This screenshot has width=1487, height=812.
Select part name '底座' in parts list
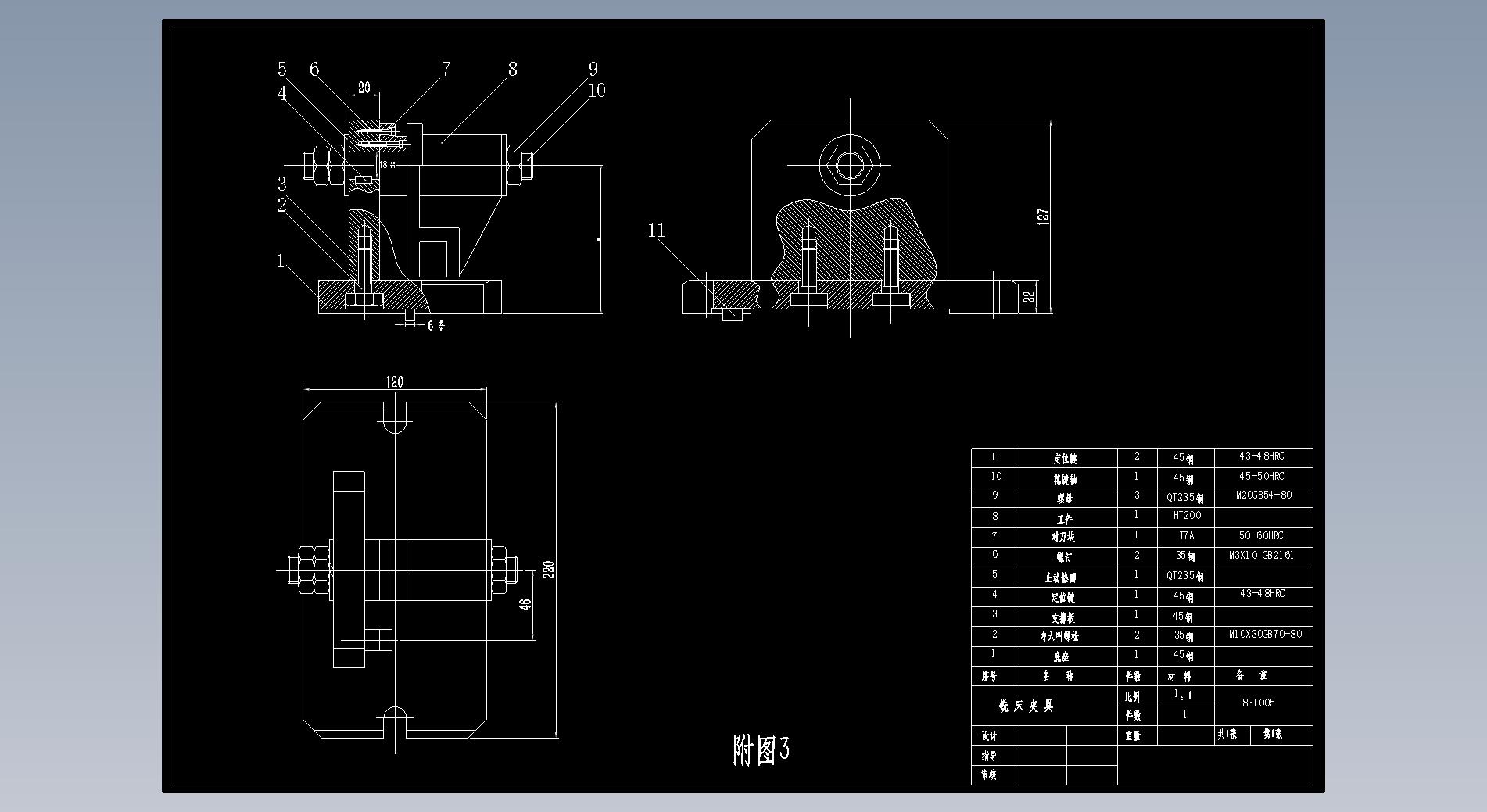tap(1060, 656)
